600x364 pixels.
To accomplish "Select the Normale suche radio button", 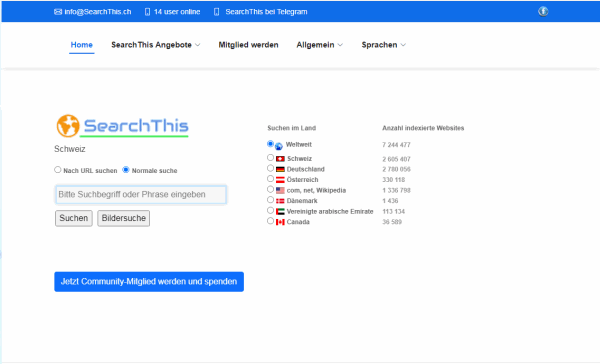I will [x=126, y=170].
